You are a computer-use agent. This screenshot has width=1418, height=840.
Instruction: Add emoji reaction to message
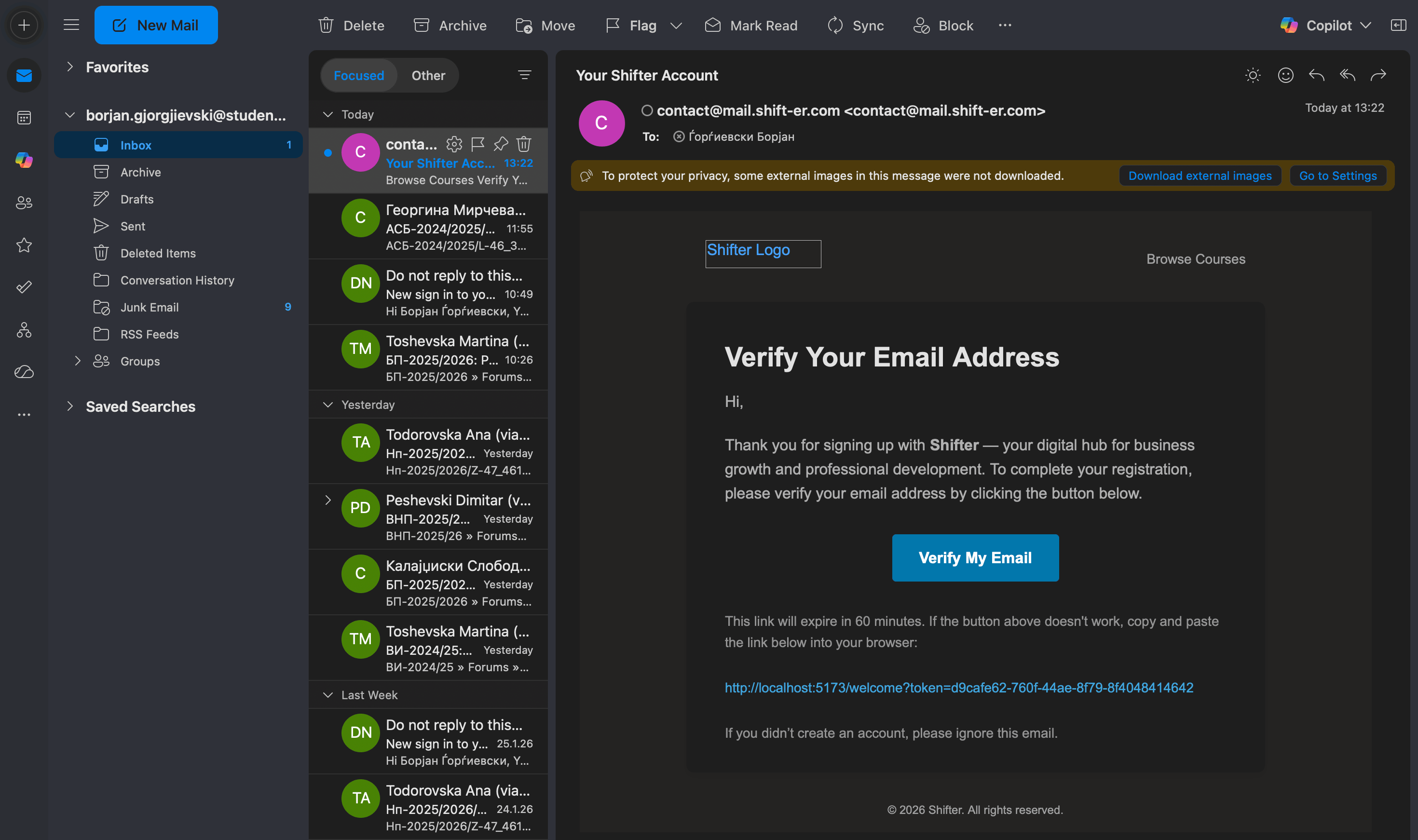click(1285, 75)
